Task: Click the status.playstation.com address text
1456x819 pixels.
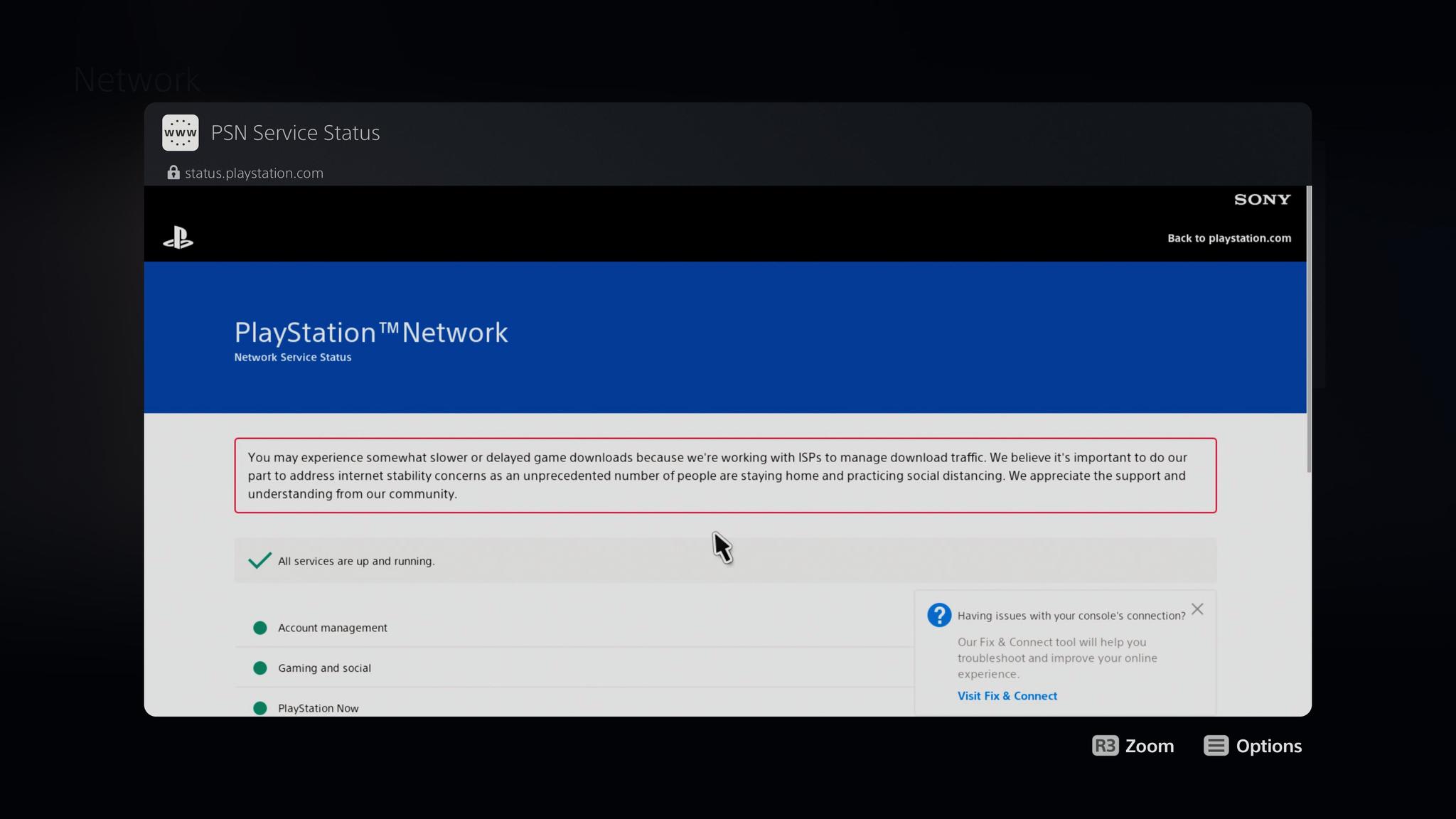Action: tap(254, 173)
